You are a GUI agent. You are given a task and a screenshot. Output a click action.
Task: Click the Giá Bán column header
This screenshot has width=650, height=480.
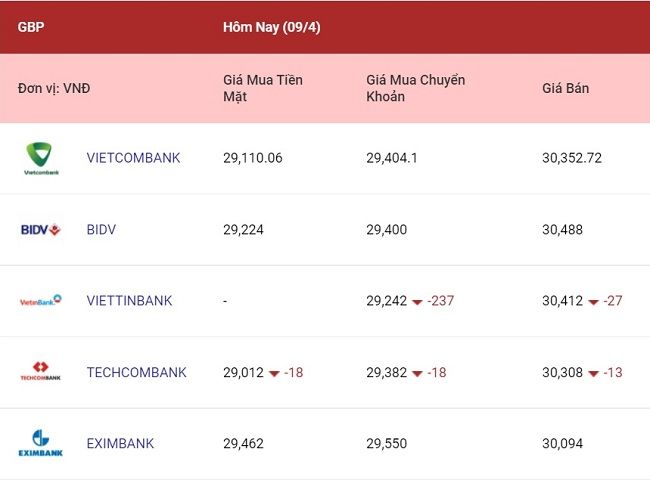(x=565, y=88)
